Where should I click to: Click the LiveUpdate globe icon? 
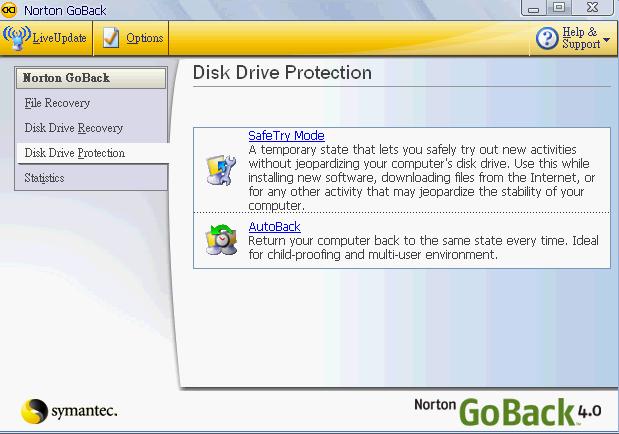18,38
